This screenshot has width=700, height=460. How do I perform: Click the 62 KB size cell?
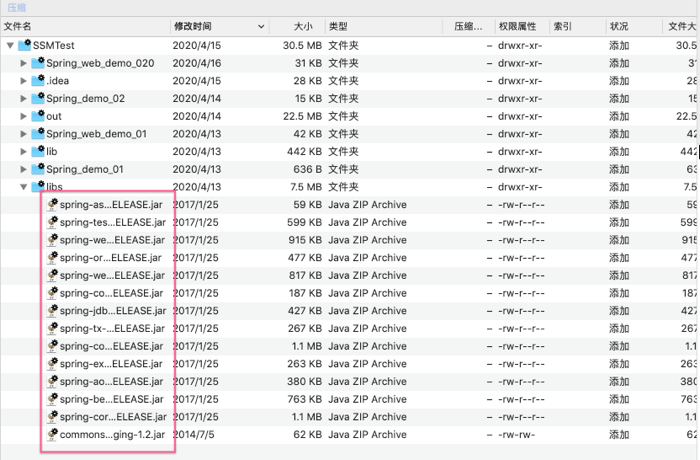(x=308, y=435)
